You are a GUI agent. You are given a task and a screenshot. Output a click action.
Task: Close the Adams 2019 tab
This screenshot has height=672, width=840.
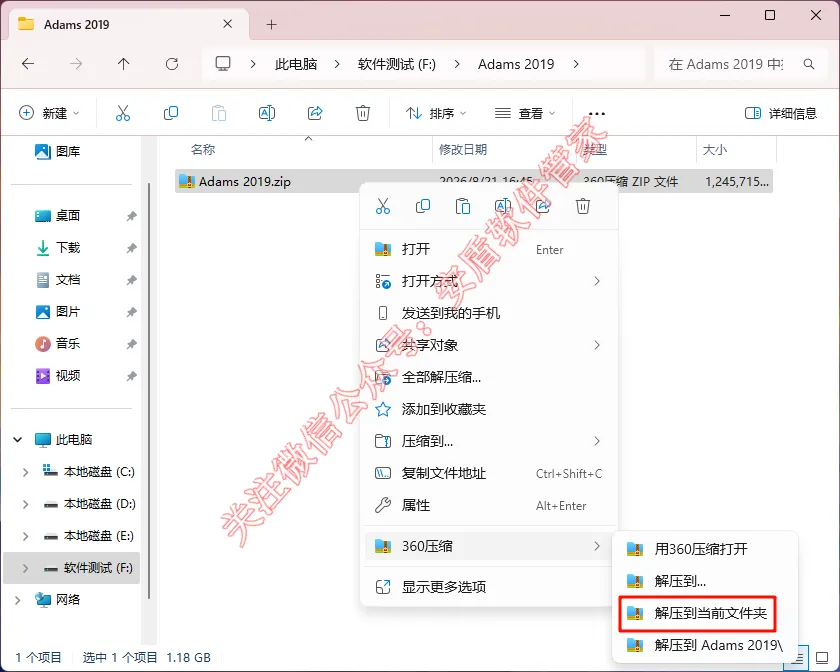coord(228,24)
